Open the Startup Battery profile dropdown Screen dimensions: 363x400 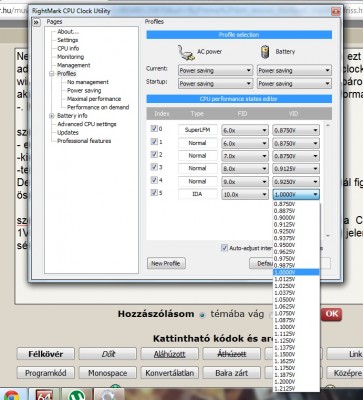pyautogui.click(x=294, y=83)
